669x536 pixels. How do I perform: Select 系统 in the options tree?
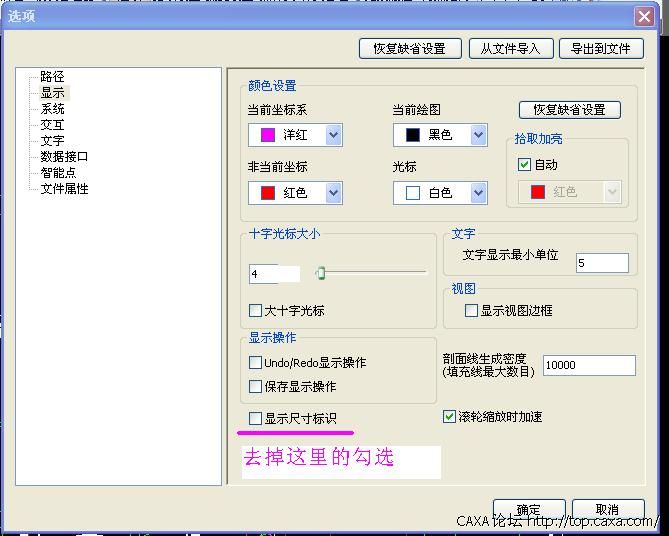pyautogui.click(x=52, y=109)
